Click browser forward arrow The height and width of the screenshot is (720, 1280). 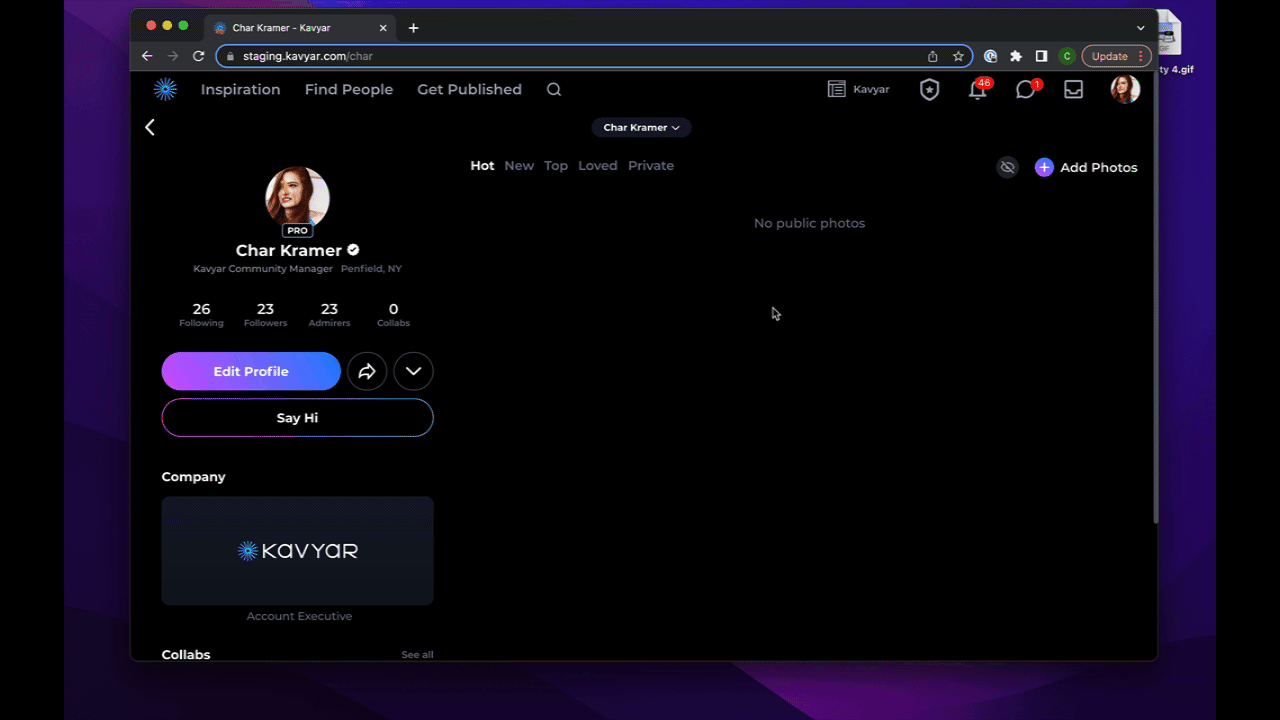tap(172, 56)
